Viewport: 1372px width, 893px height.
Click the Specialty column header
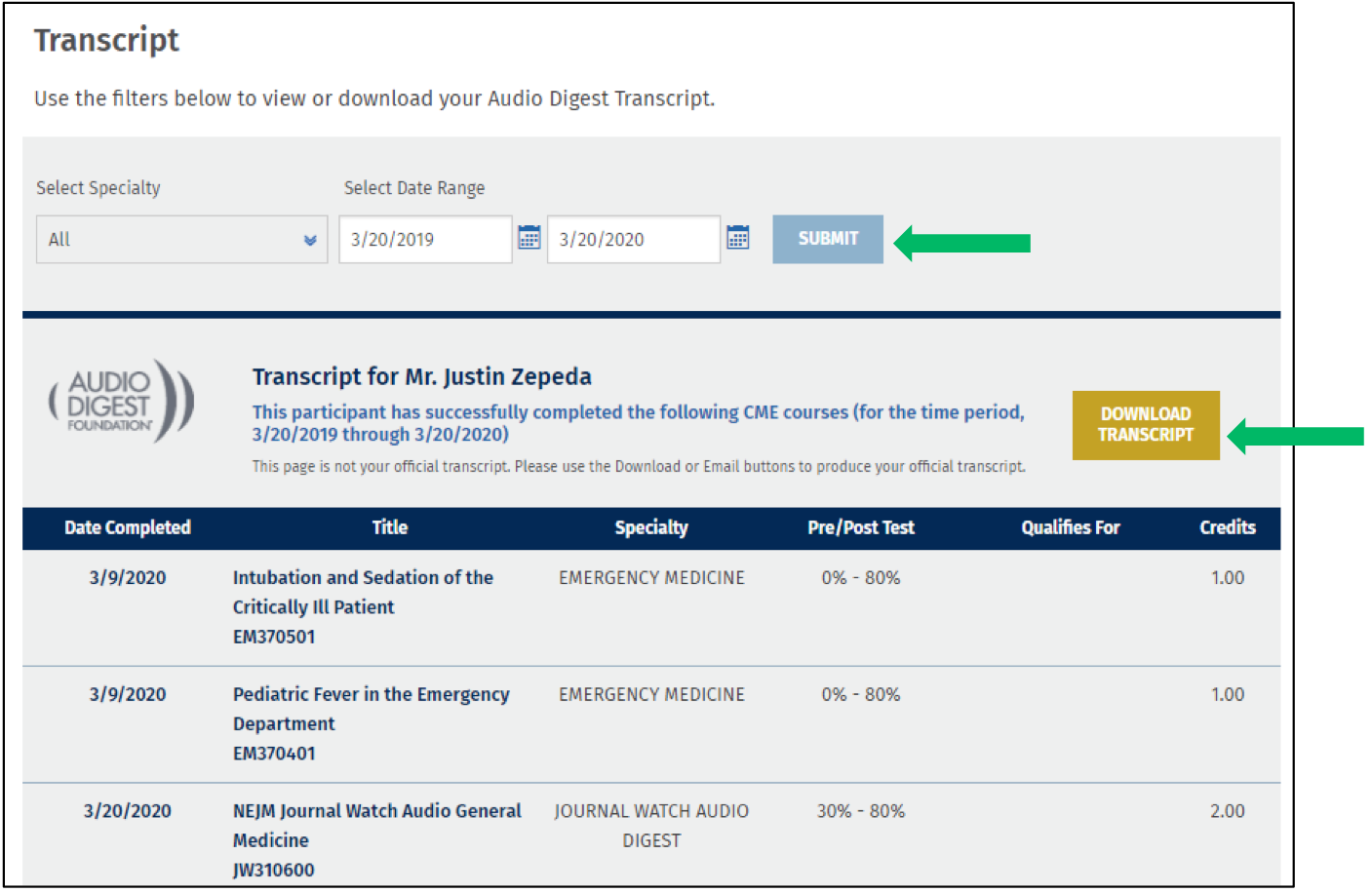[x=651, y=527]
